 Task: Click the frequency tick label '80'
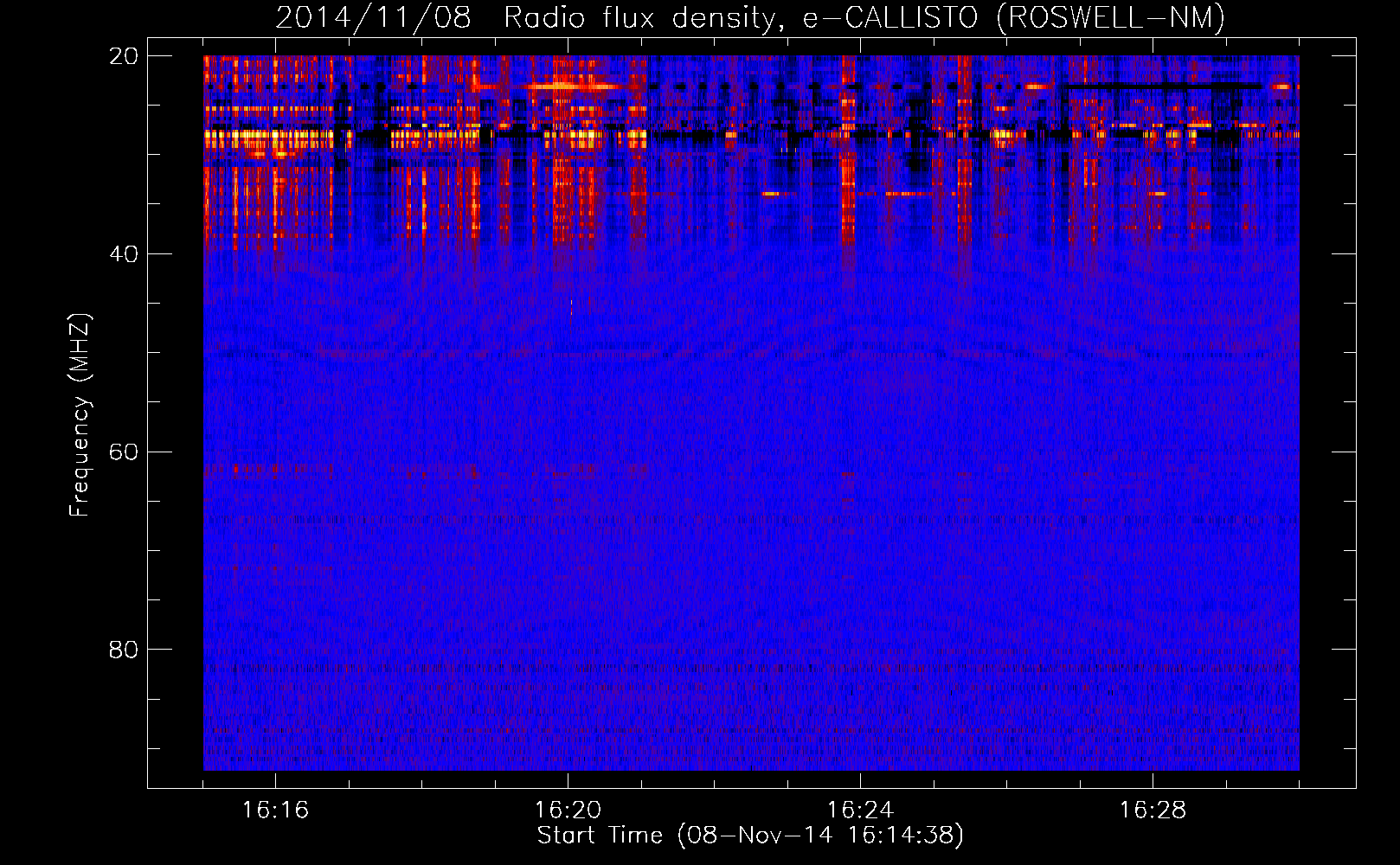coord(124,650)
